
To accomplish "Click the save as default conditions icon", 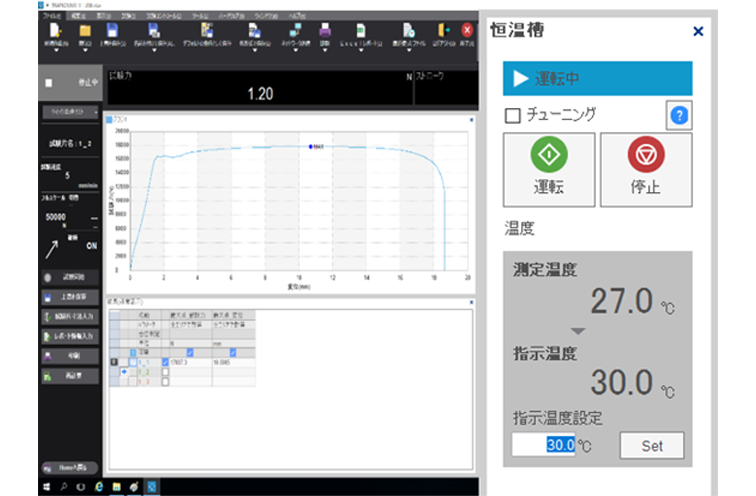I will point(207,30).
